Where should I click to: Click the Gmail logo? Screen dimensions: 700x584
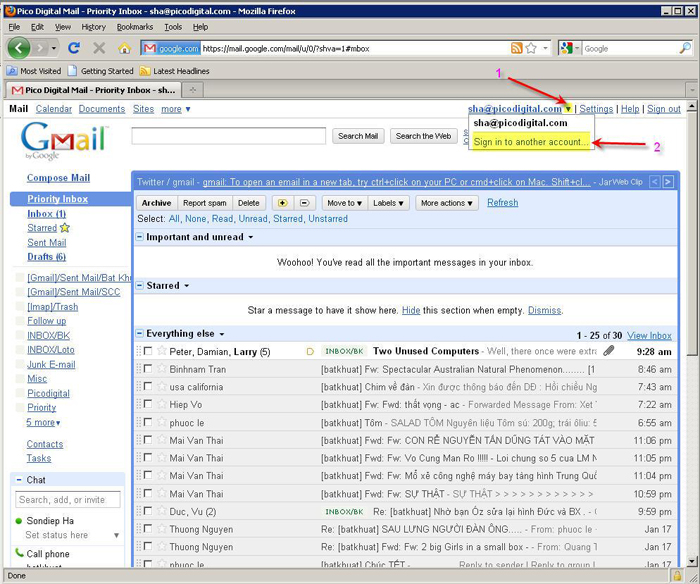pyautogui.click(x=63, y=140)
